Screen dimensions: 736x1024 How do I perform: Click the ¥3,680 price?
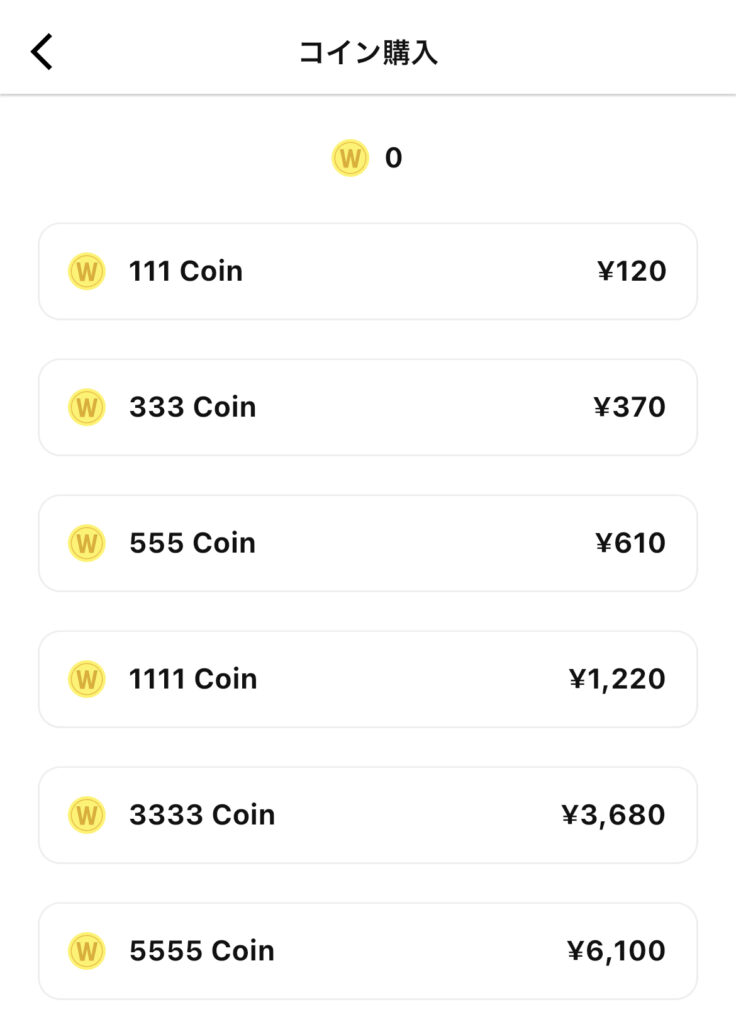pos(613,815)
